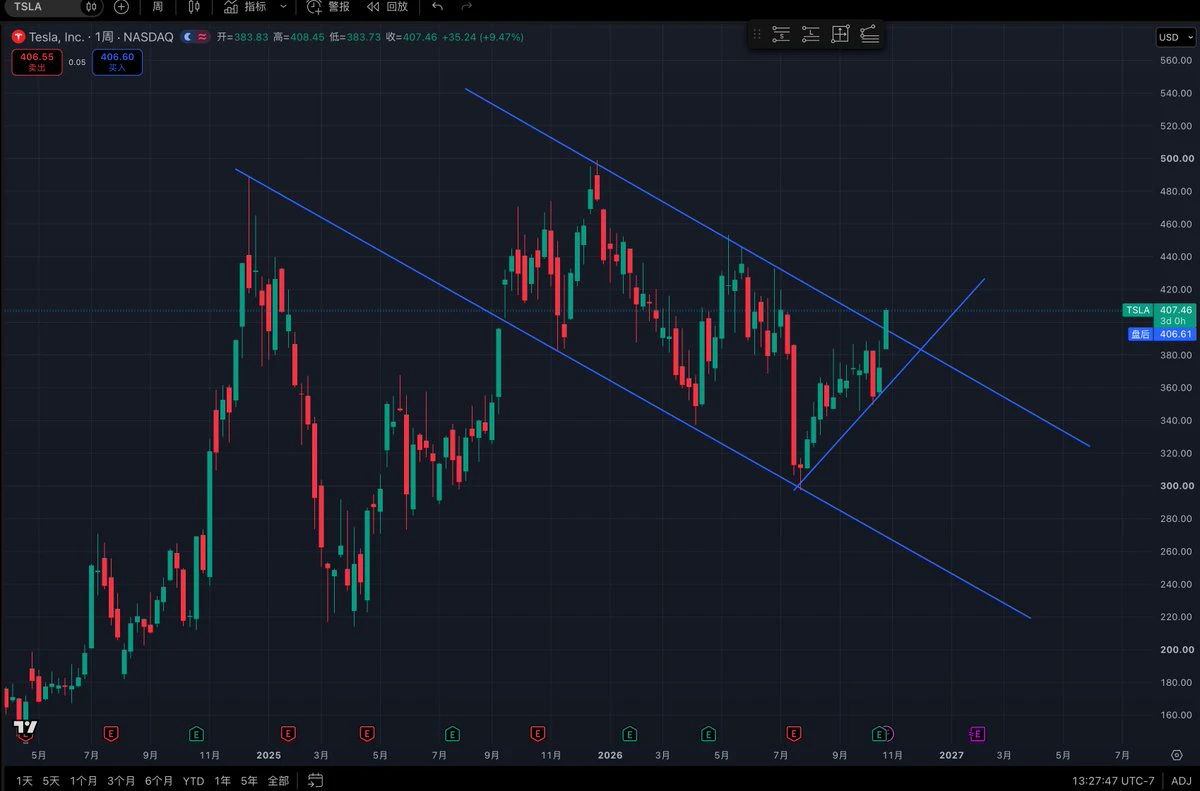Create a price alert with 警报
The image size is (1200, 791).
pos(328,6)
